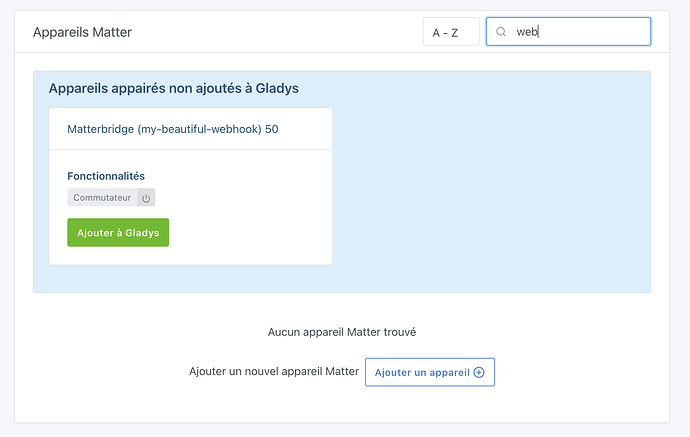The width and height of the screenshot is (690, 437).
Task: Click the "Appareils appairés non ajoutés" heading
Action: 173,88
